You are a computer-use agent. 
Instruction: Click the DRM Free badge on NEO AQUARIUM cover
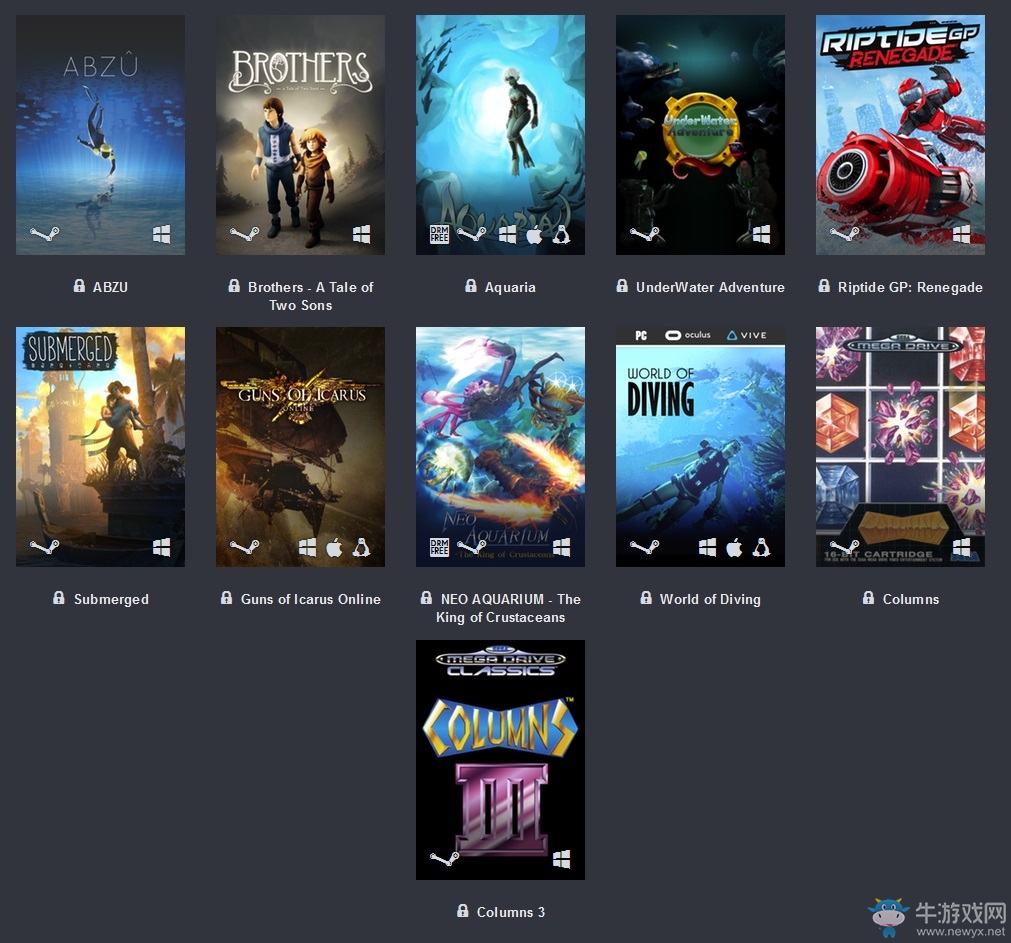pos(439,547)
